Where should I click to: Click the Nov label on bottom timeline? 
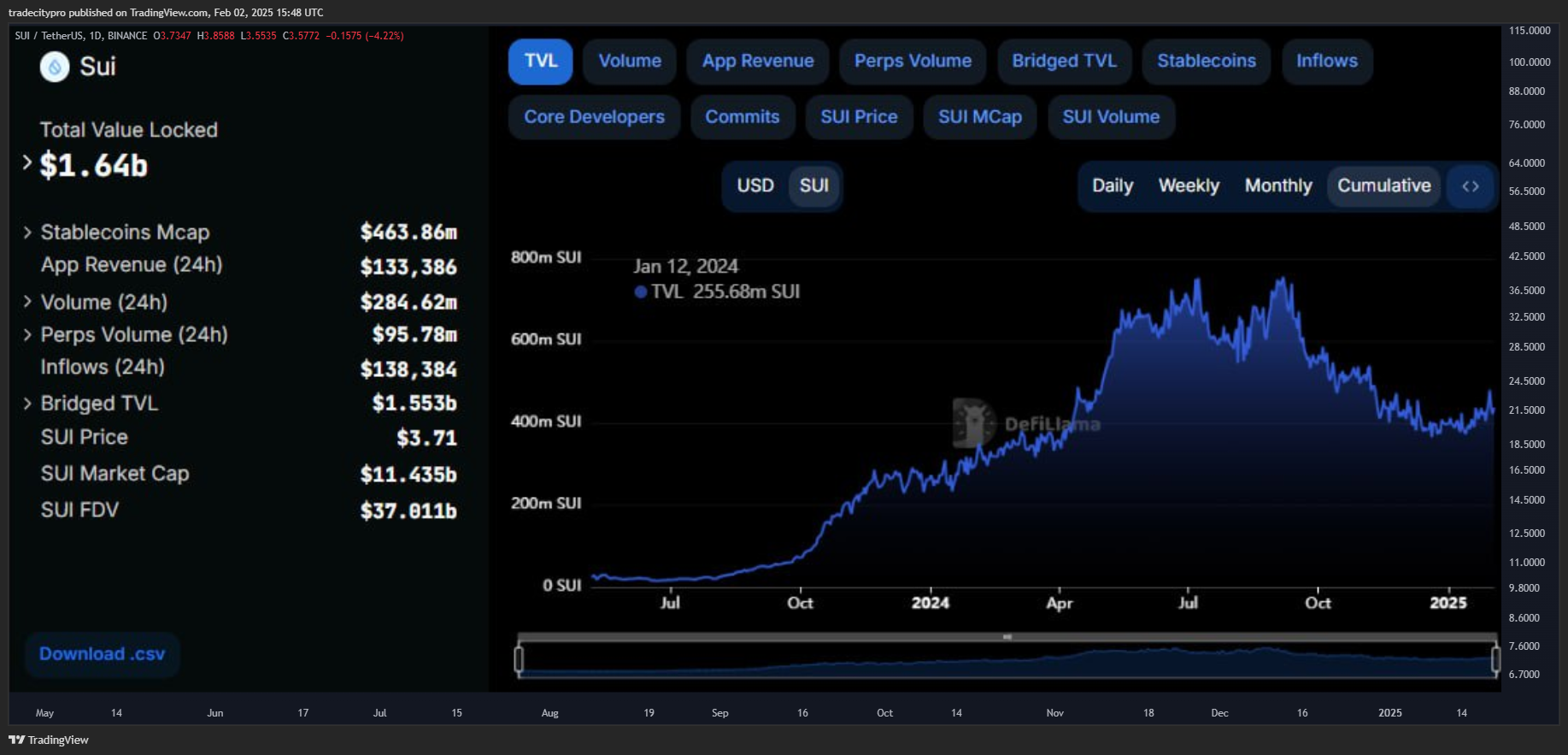coord(1055,713)
